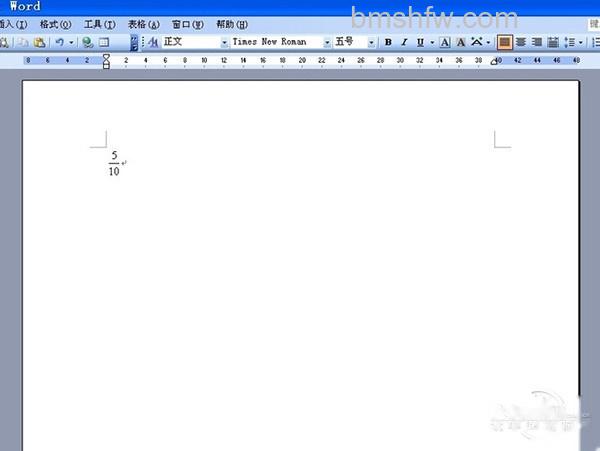This screenshot has width=600, height=451.
Task: Open the style dropdown showing 正文
Action: (224, 42)
